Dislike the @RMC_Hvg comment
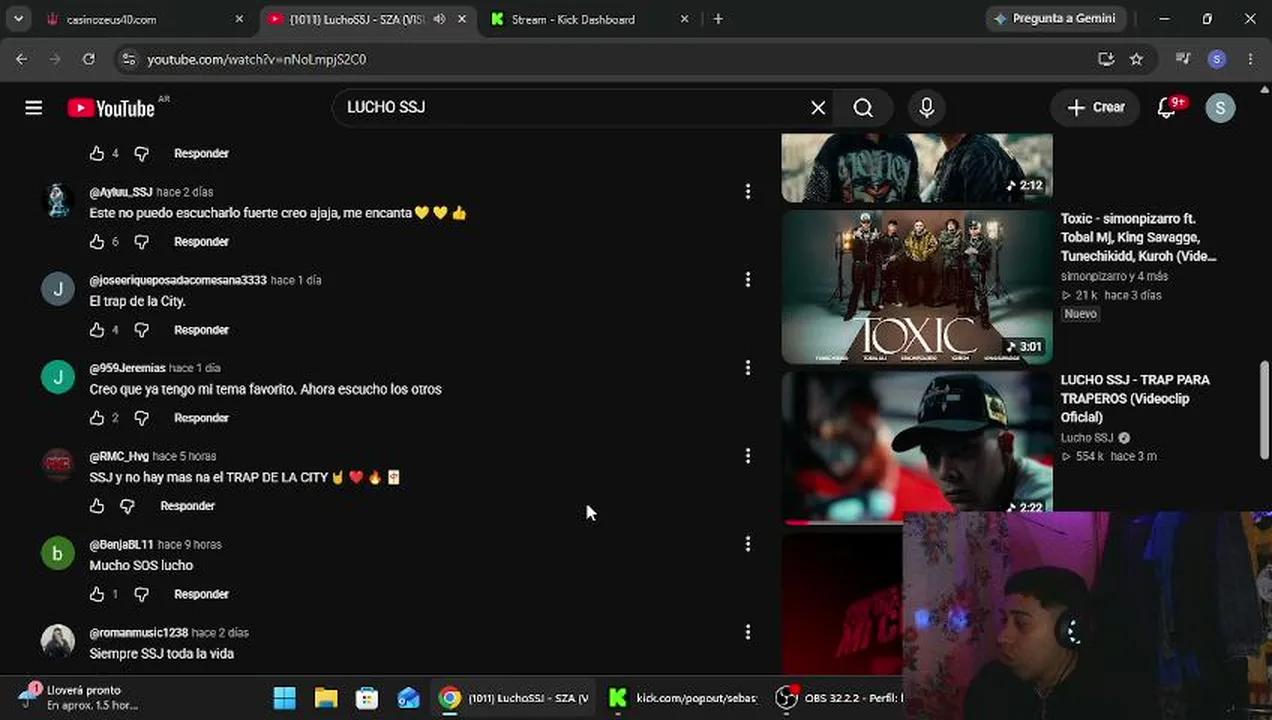 point(127,506)
